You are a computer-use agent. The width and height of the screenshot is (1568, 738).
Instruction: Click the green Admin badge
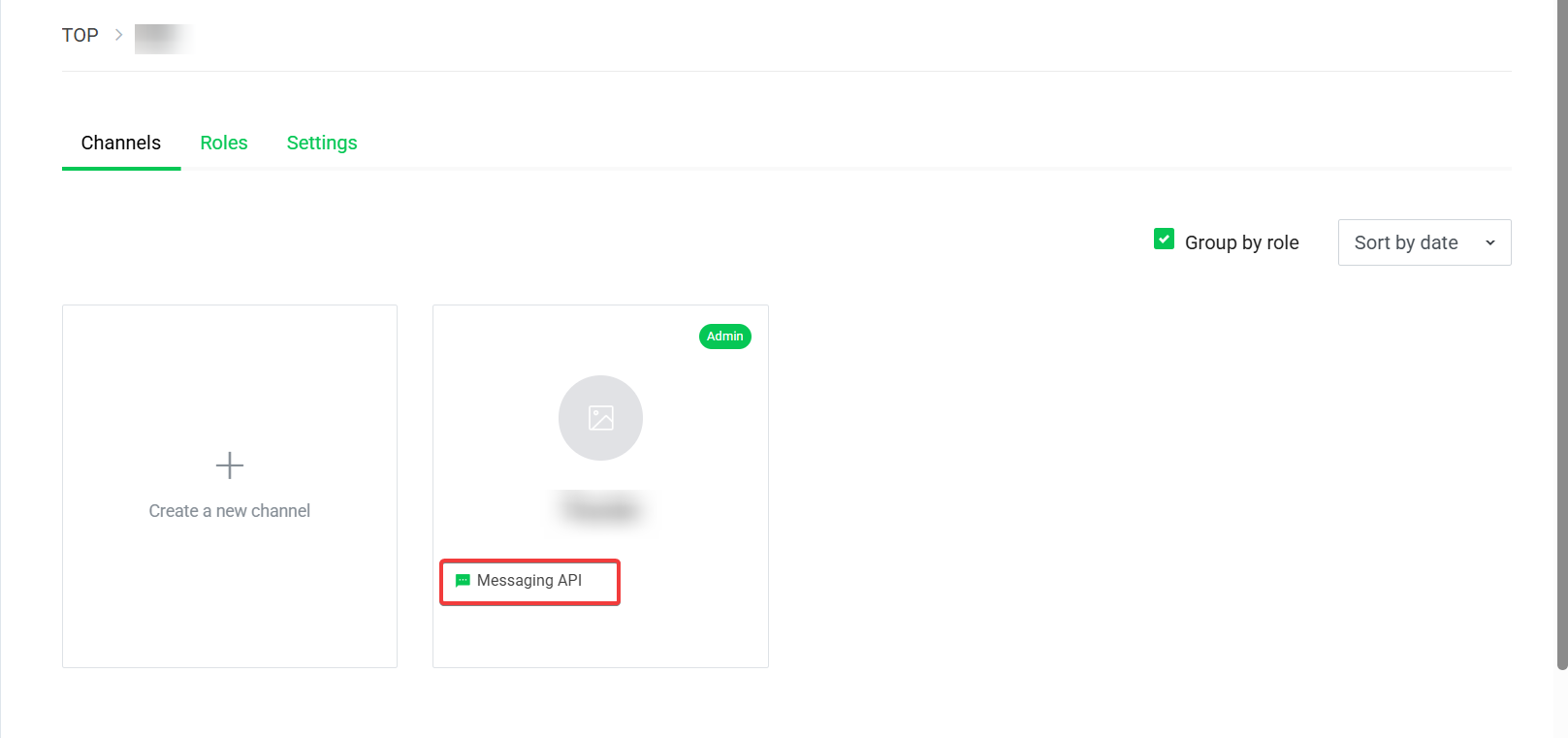point(724,337)
